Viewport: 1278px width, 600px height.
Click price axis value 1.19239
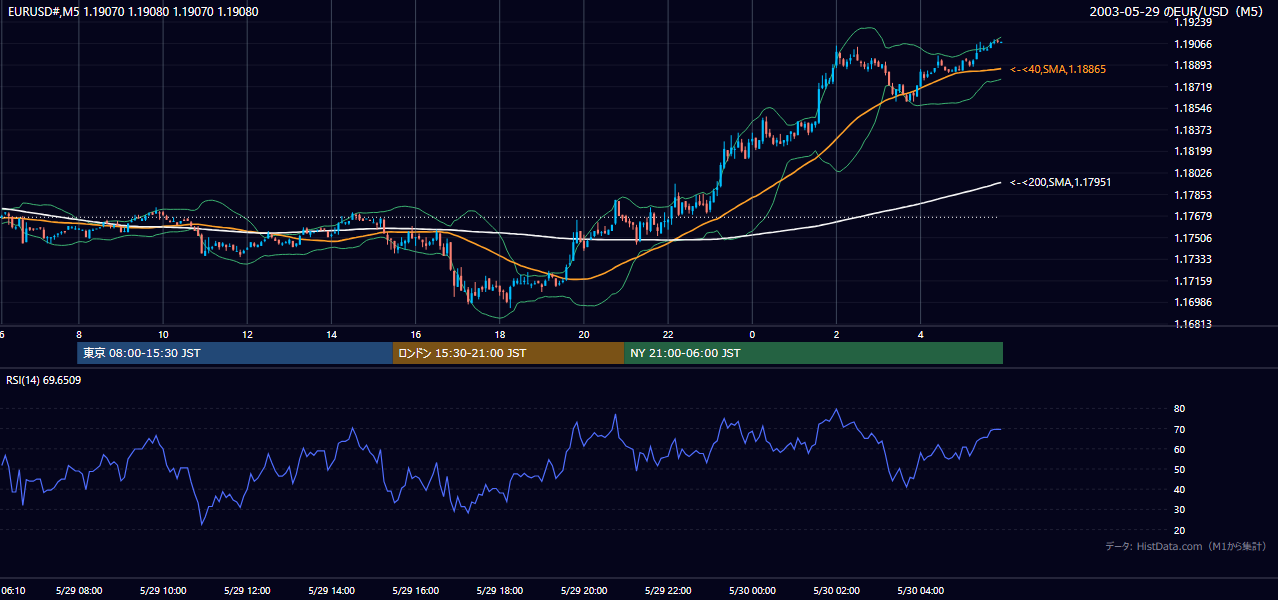tap(1192, 22)
